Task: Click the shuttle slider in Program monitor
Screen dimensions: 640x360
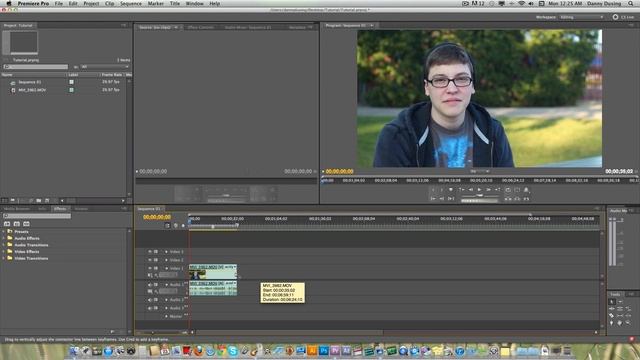Action: (x=480, y=196)
